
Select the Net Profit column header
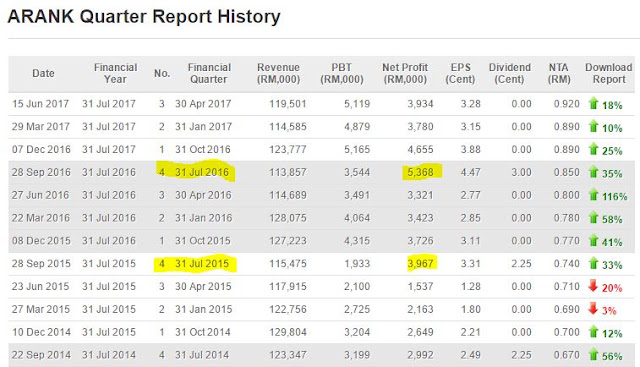click(405, 73)
